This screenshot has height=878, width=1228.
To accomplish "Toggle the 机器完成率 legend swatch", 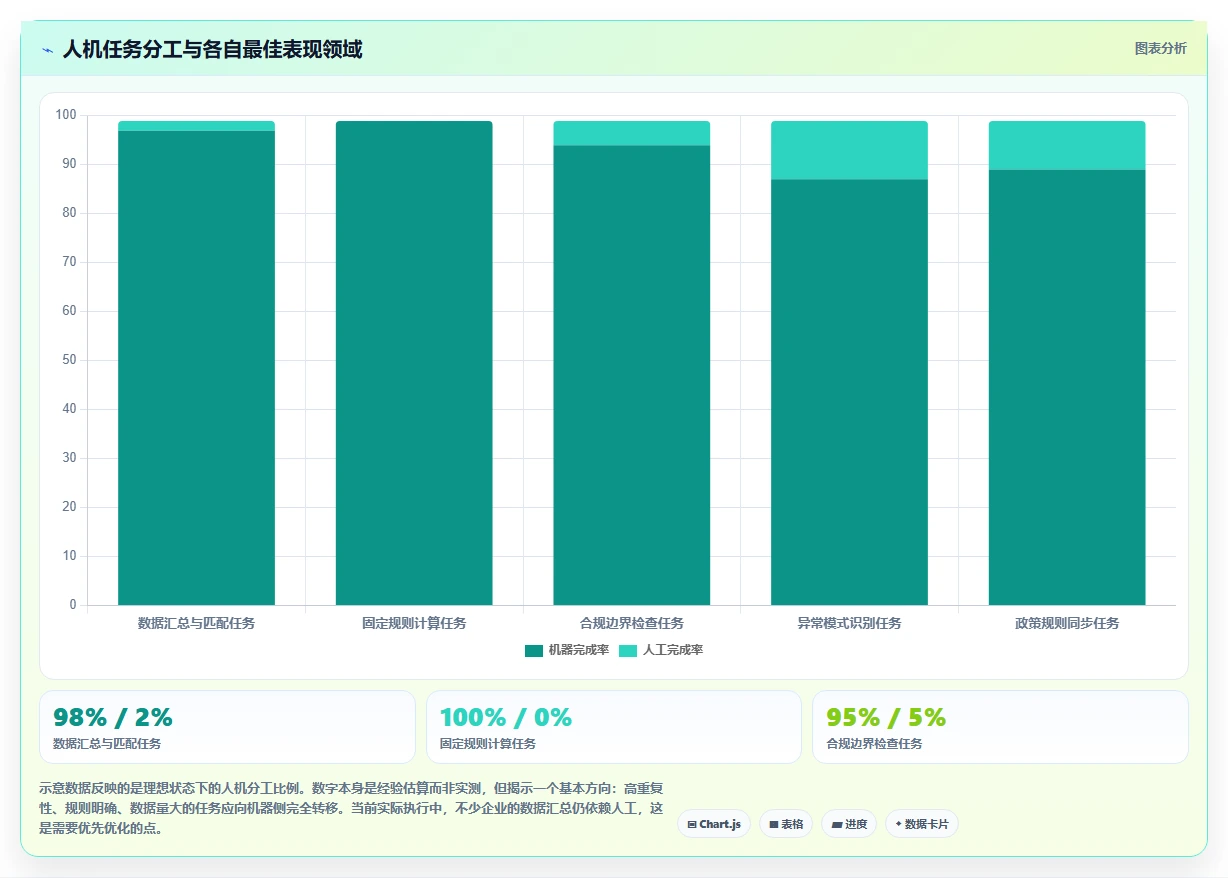I will tap(534, 651).
